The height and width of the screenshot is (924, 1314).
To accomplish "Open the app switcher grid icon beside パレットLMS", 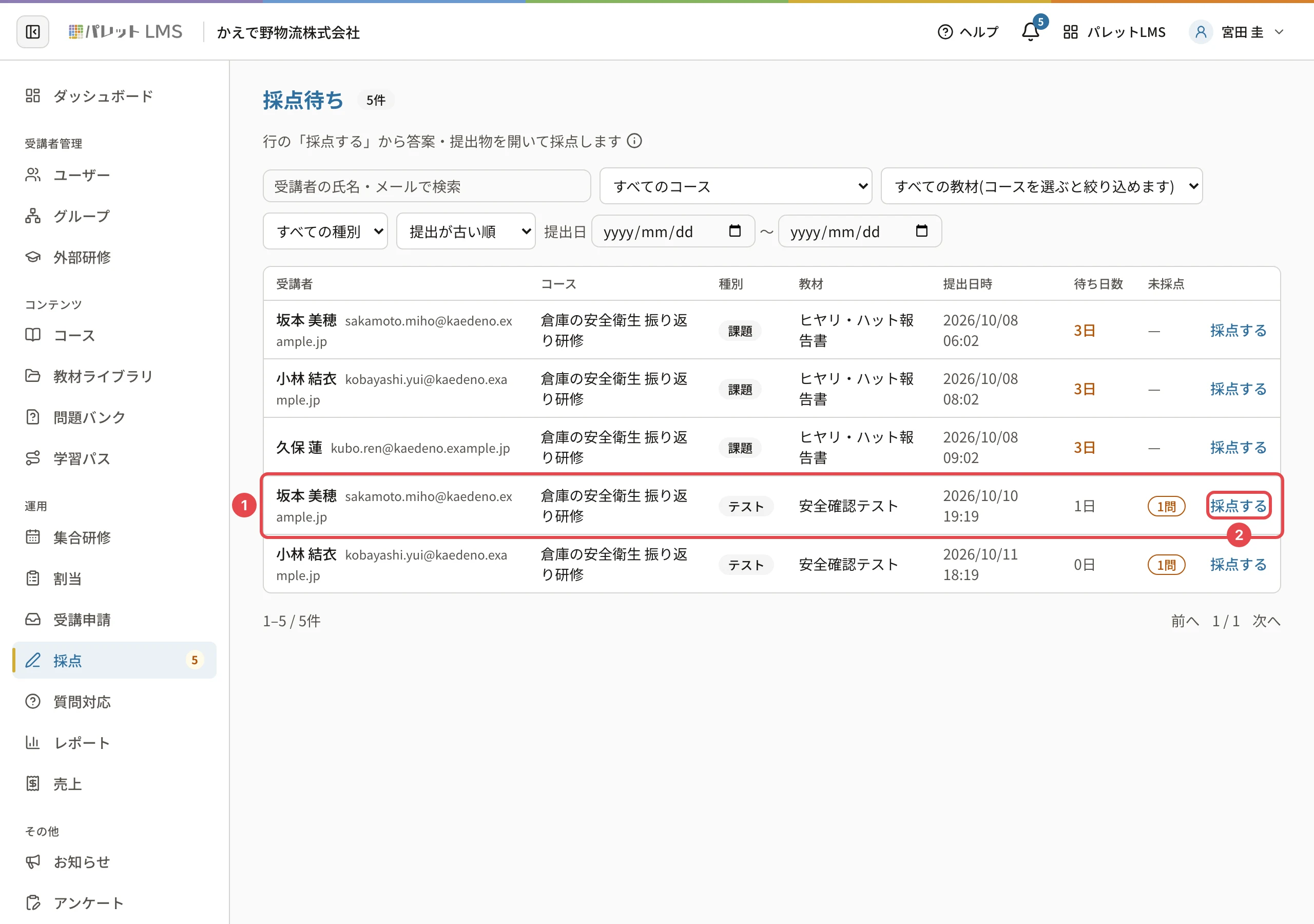I will click(1070, 32).
